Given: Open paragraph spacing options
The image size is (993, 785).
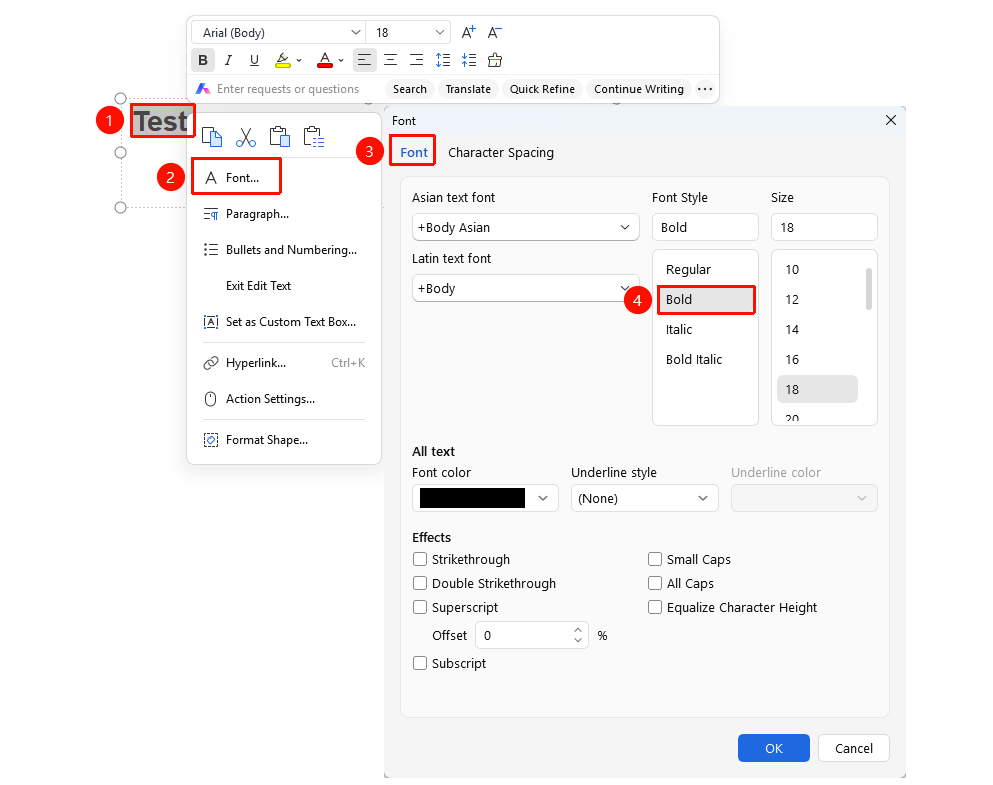Looking at the screenshot, I should point(469,60).
